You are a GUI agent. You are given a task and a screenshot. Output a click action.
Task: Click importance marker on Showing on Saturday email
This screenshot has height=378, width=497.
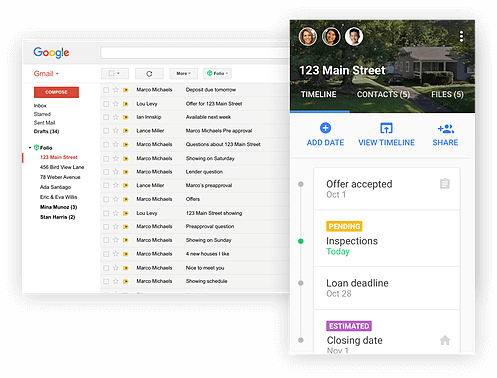126,159
